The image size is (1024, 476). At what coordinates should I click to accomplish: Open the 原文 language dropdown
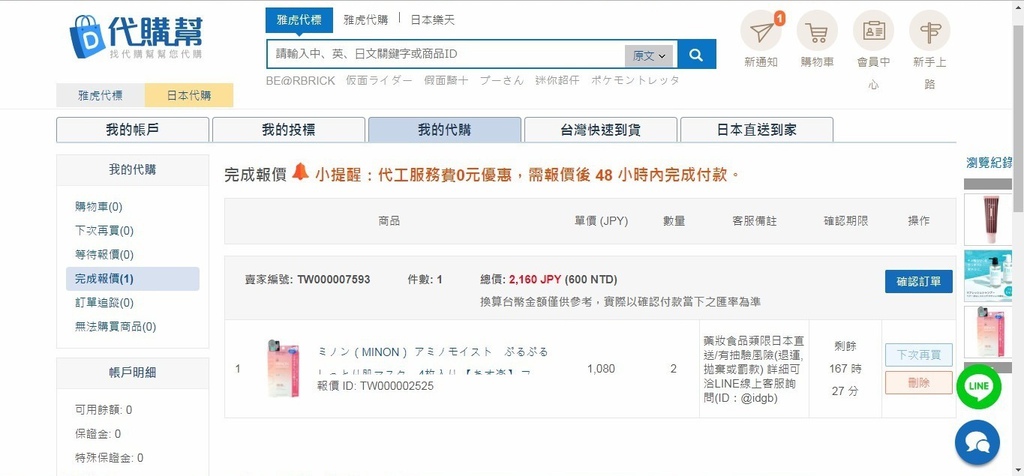(x=648, y=56)
